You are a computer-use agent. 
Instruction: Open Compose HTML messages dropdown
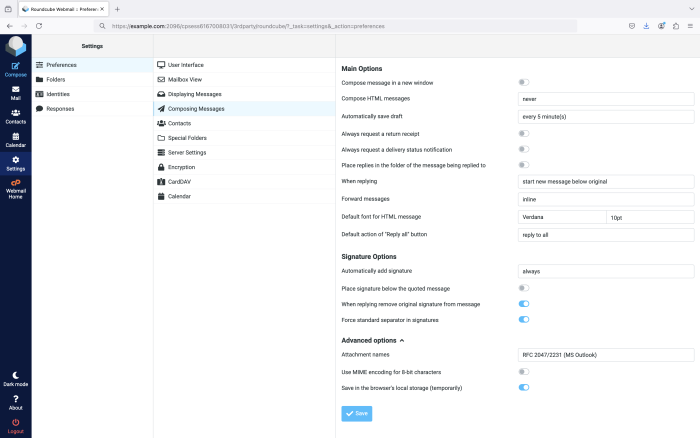pos(606,99)
